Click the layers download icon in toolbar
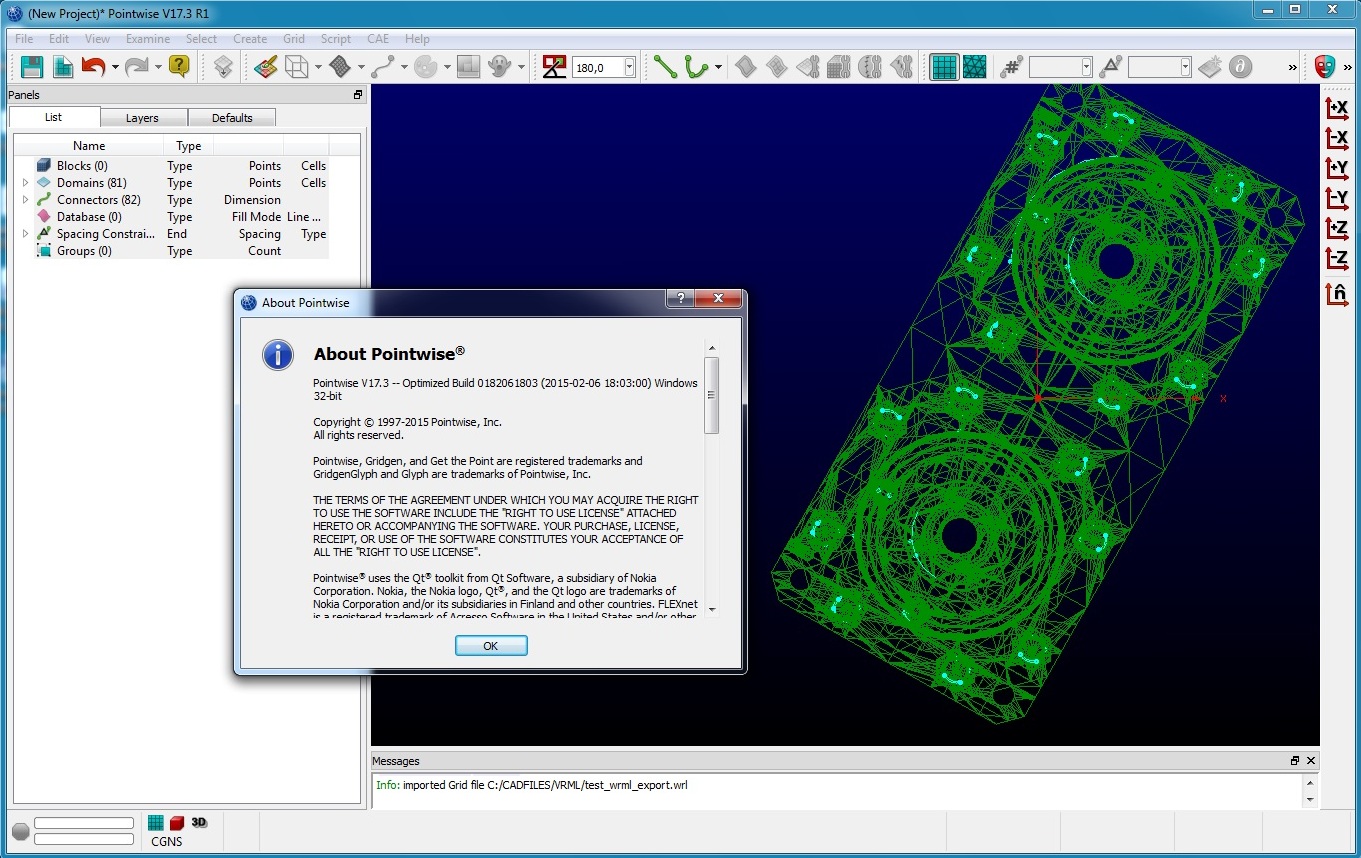Image resolution: width=1361 pixels, height=858 pixels. click(224, 67)
